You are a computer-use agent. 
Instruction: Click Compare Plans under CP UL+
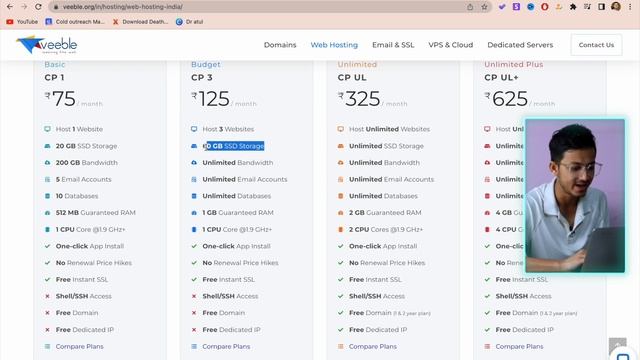(x=519, y=346)
